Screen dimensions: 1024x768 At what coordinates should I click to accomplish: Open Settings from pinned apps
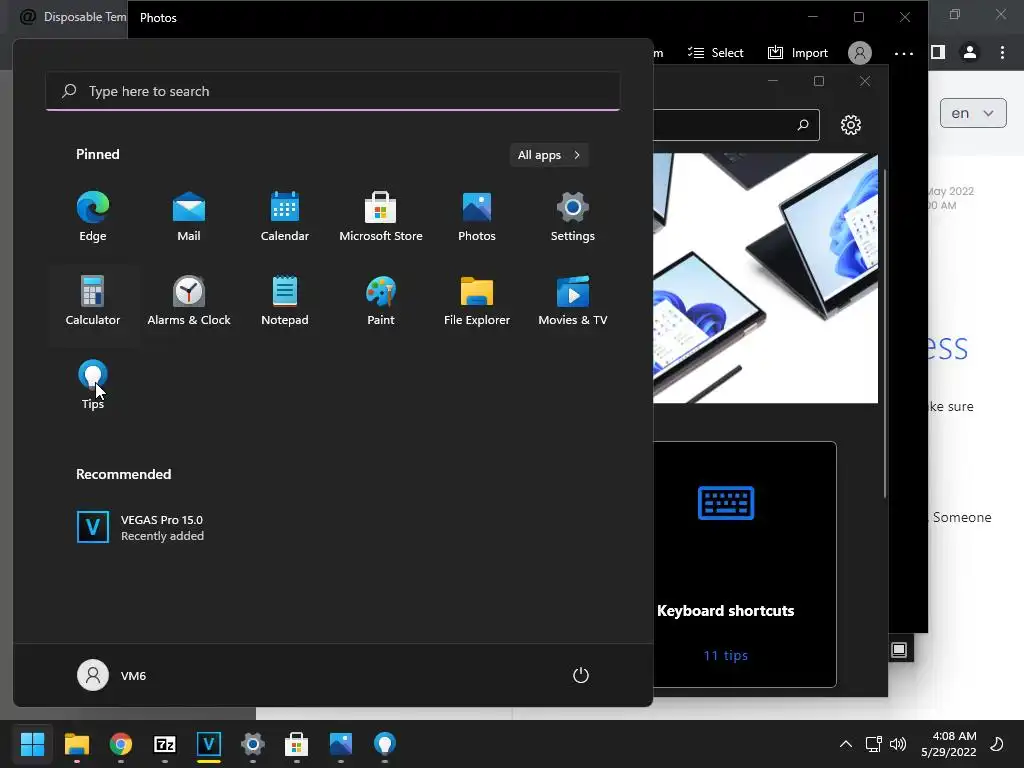pyautogui.click(x=573, y=217)
